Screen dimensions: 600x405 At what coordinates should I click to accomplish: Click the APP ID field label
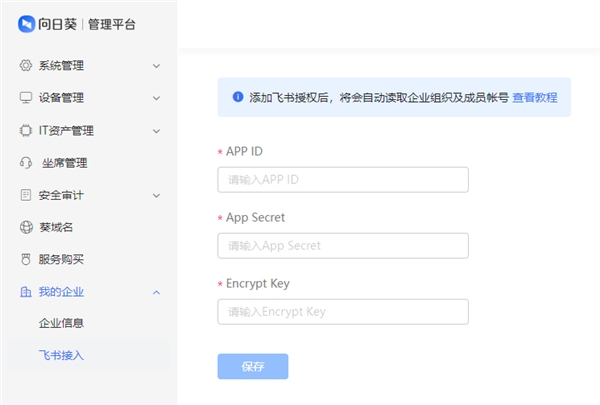coord(244,151)
